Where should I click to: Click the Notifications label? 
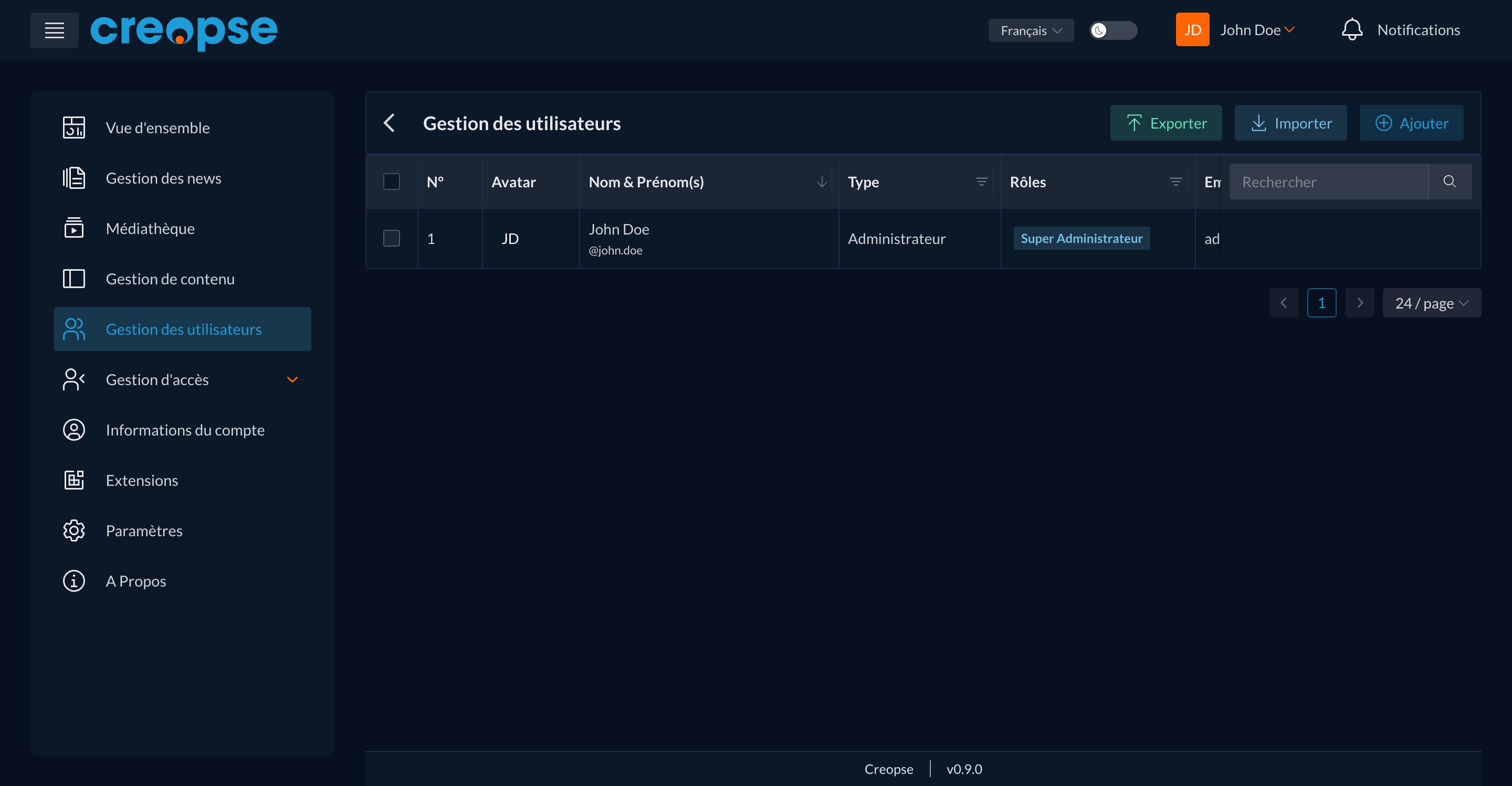[x=1418, y=30]
